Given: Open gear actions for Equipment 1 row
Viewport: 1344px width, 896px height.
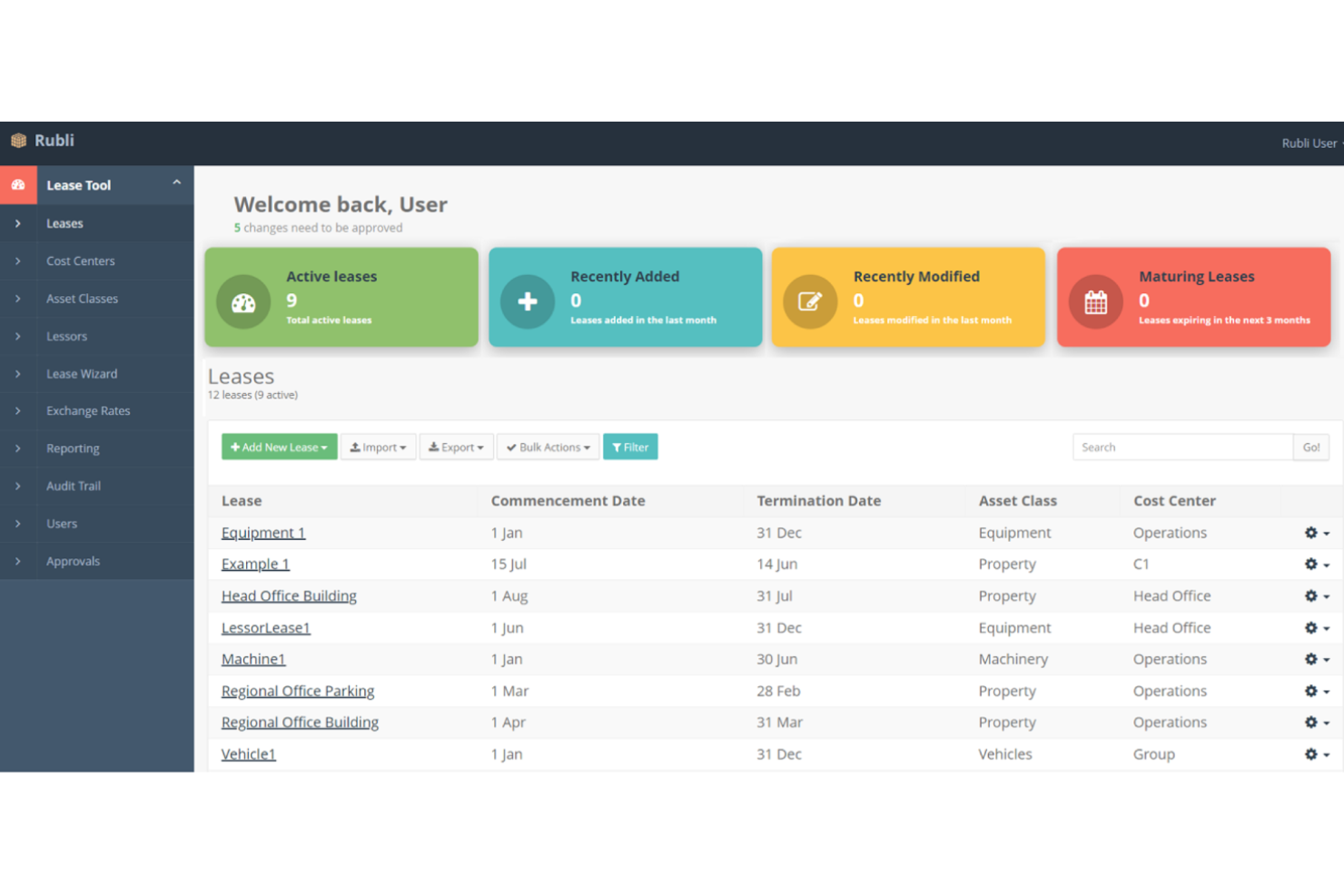Looking at the screenshot, I should click(x=1317, y=533).
